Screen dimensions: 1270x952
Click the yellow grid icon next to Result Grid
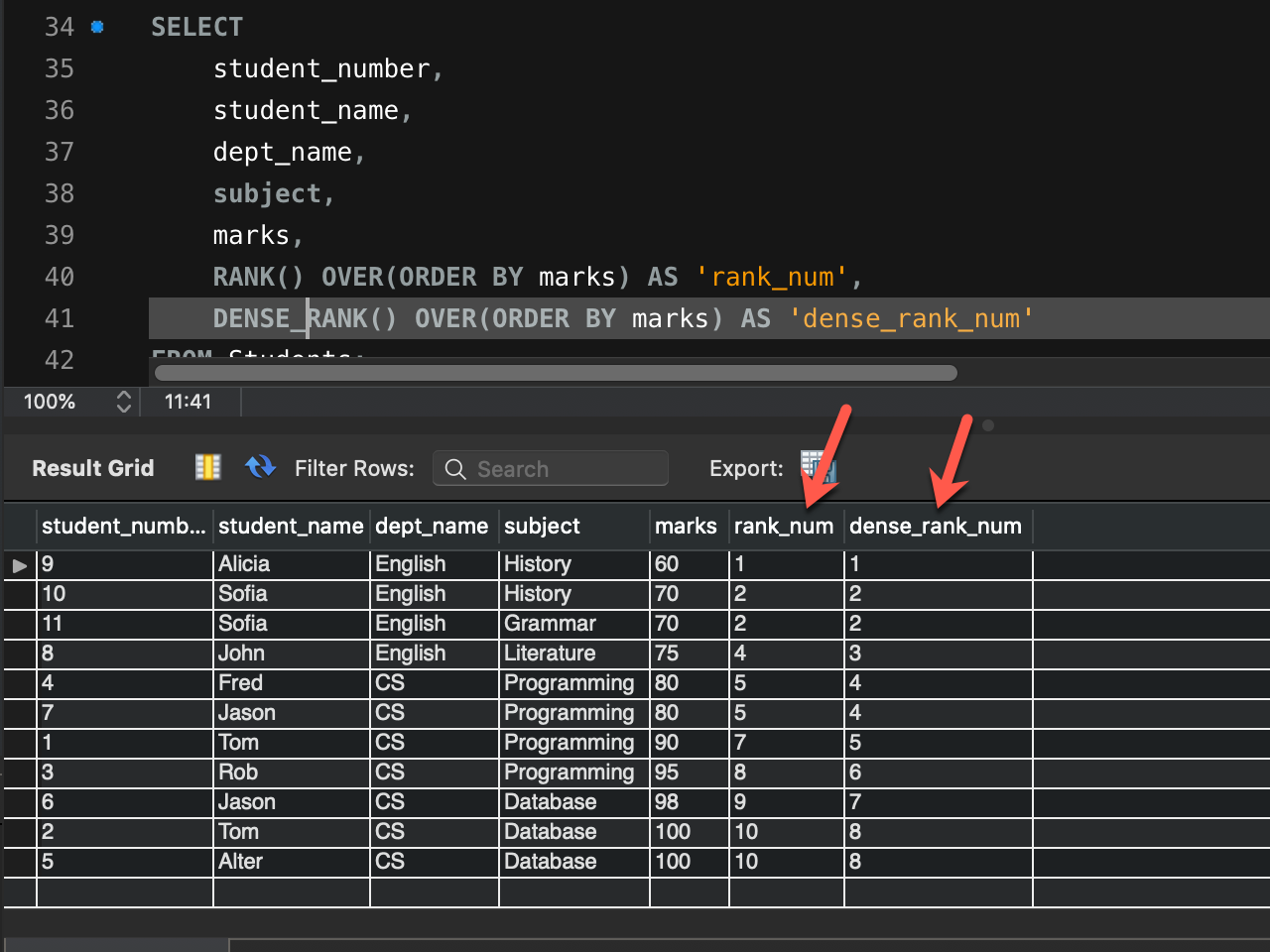206,467
